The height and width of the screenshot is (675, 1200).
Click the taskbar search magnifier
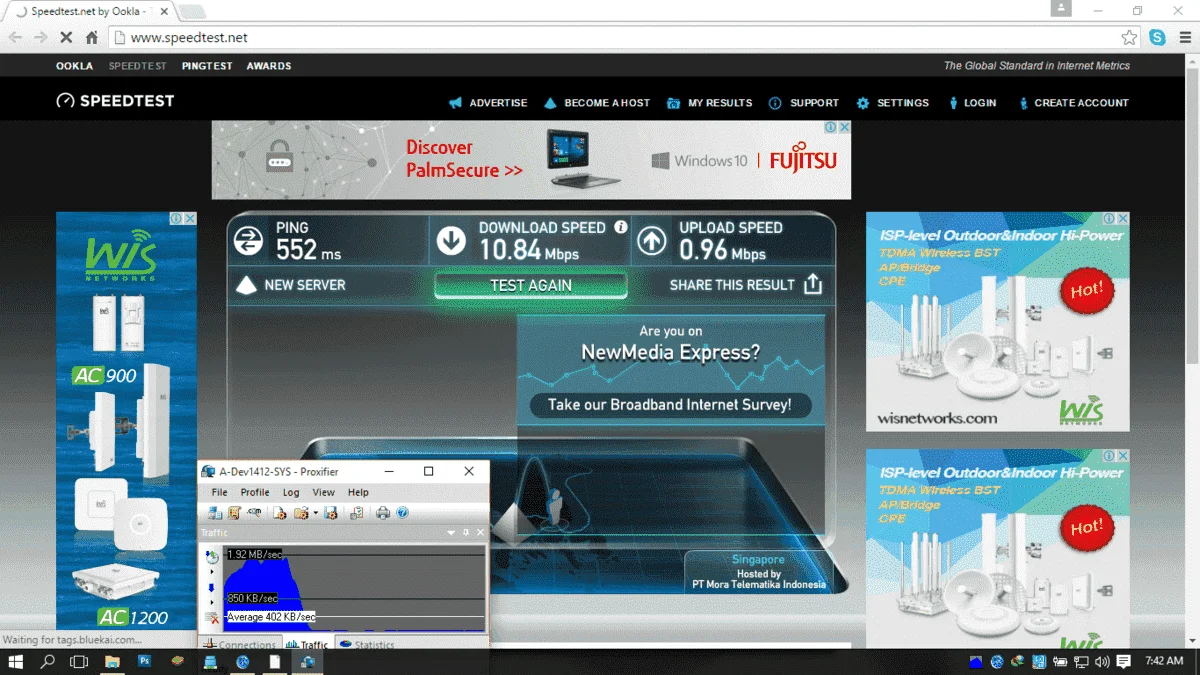tap(47, 661)
